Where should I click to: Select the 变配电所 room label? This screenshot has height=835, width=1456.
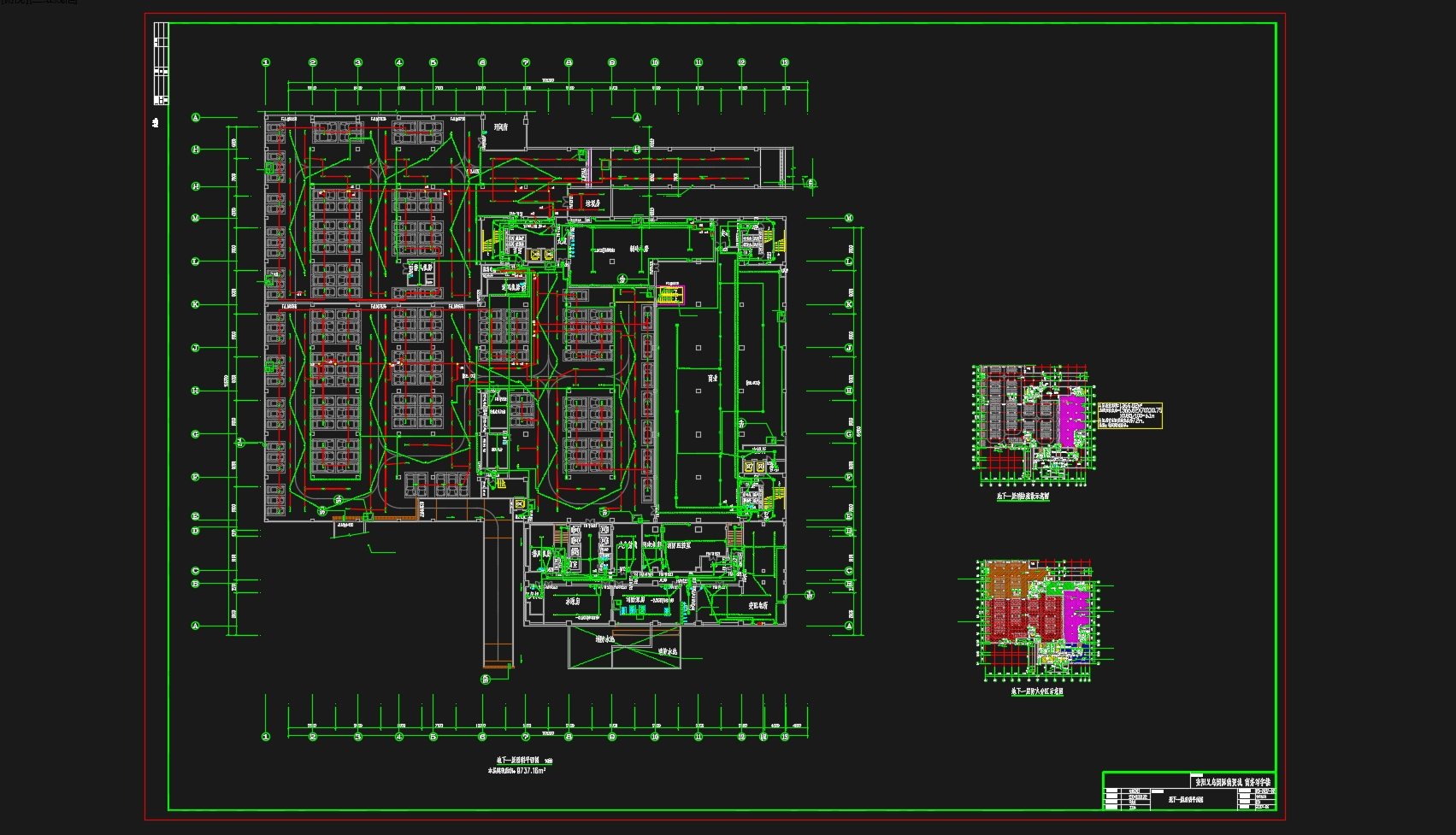758,604
